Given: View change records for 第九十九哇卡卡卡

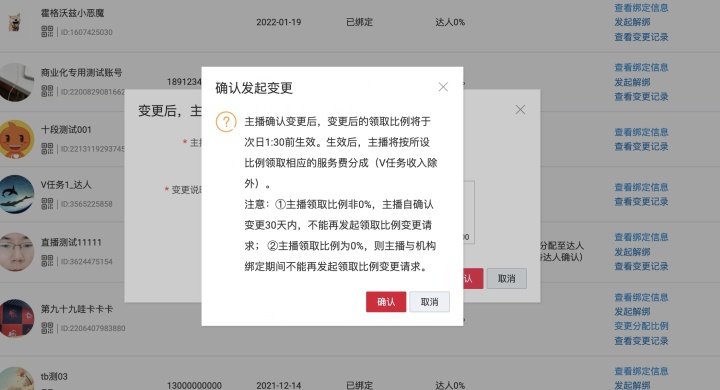Looking at the screenshot, I should click(641, 341).
